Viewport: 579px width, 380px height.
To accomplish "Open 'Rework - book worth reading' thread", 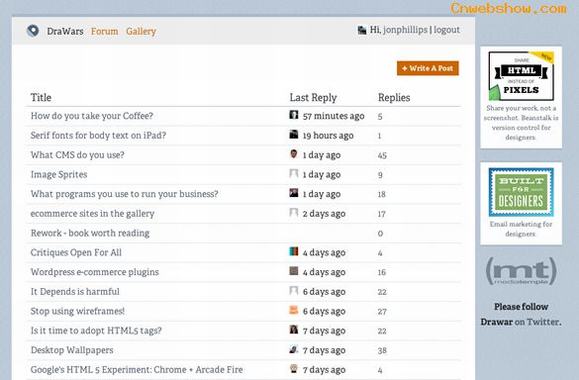I will point(90,233).
